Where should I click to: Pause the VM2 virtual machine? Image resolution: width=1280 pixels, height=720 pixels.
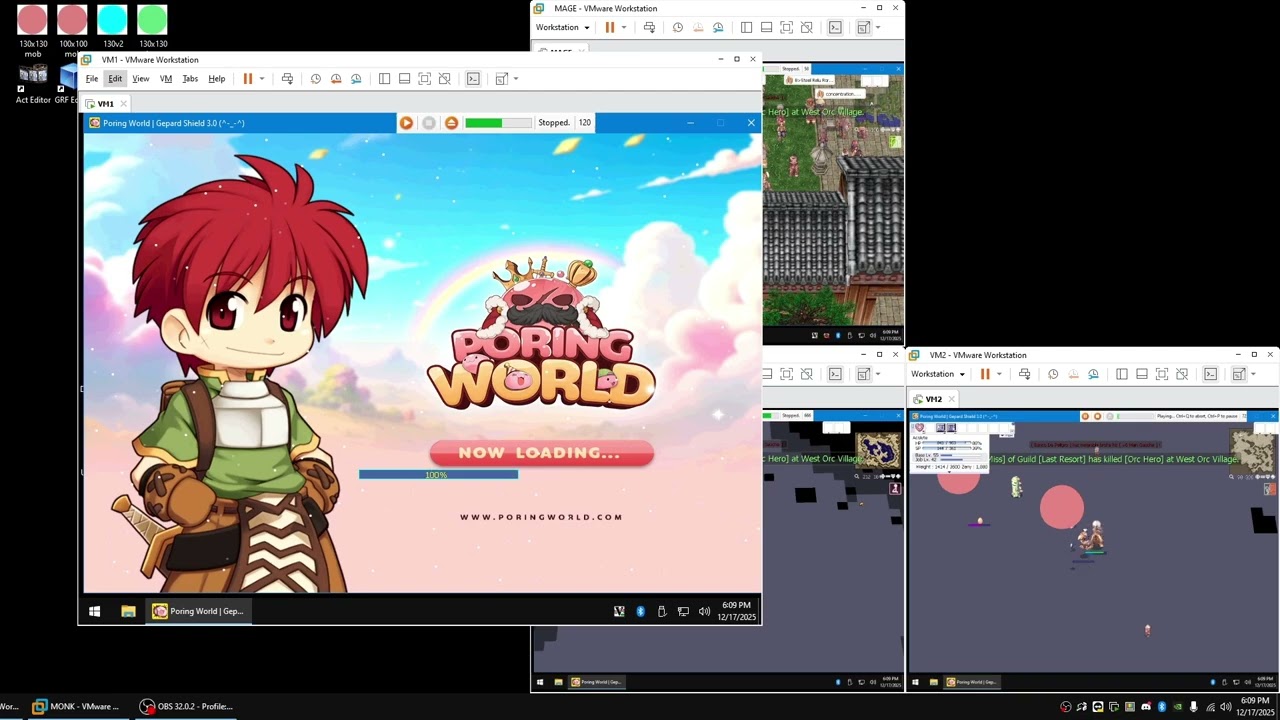(985, 374)
